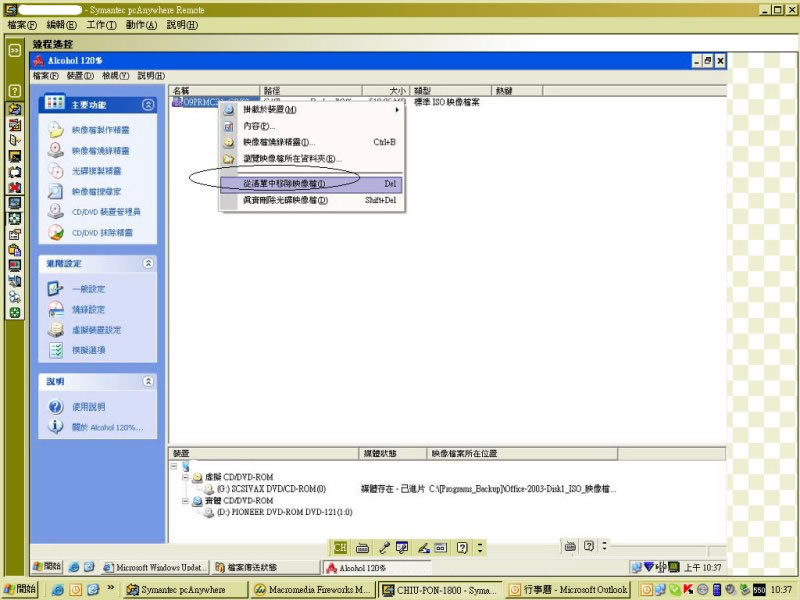Collapse the 說明 panel
Image resolution: width=800 pixels, height=600 pixels.
[148, 381]
